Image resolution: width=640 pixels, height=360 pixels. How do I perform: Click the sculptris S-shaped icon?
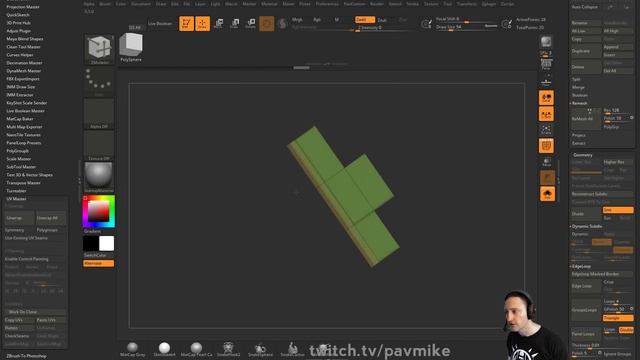282,24
